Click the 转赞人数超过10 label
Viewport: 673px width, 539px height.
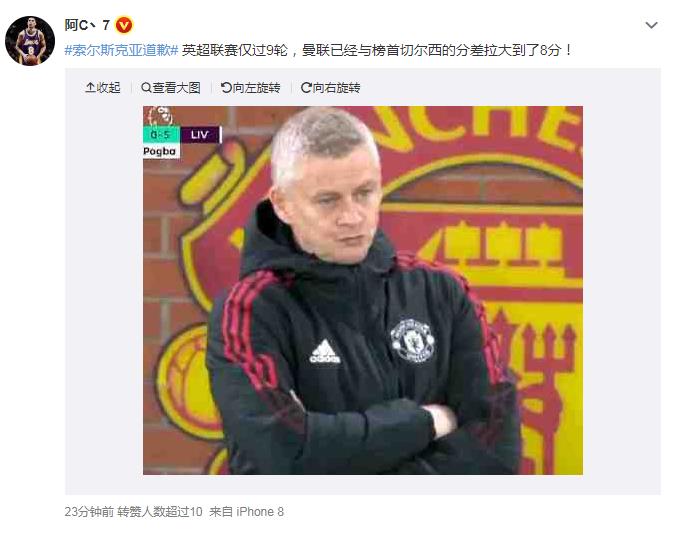point(160,512)
